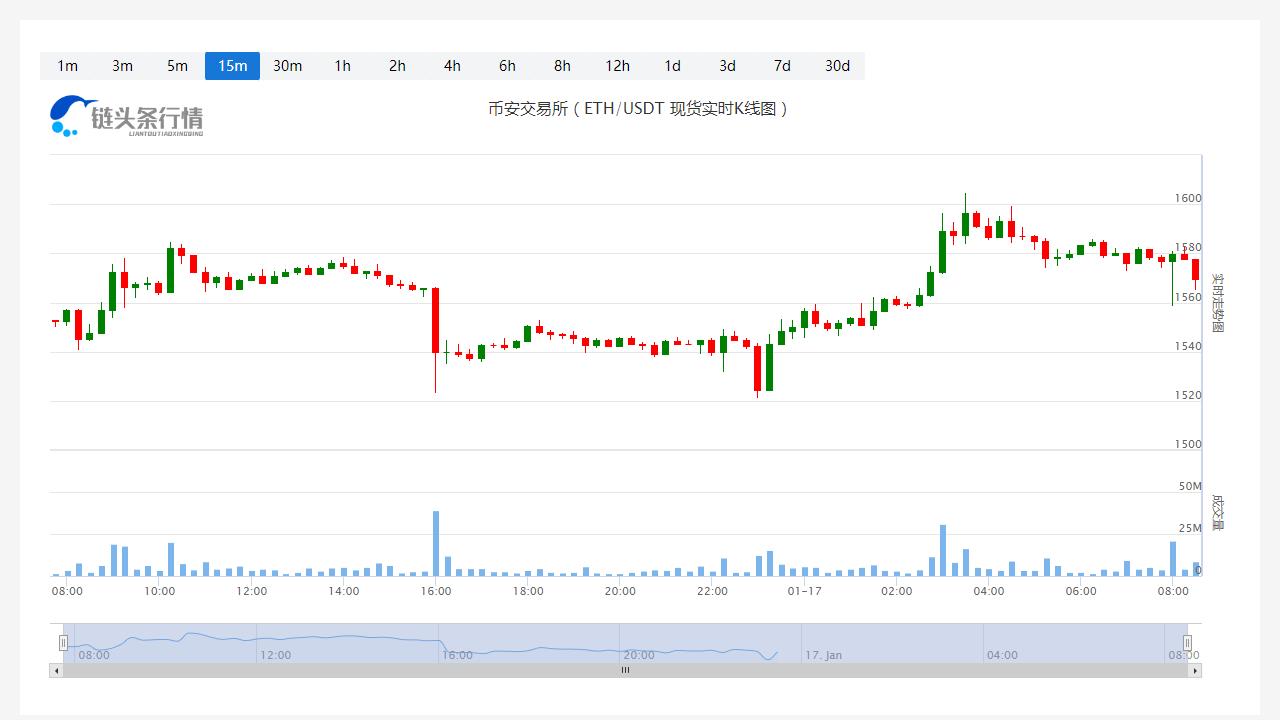The height and width of the screenshot is (720, 1280).
Task: Click the scrollbar center grip handle
Action: [626, 670]
